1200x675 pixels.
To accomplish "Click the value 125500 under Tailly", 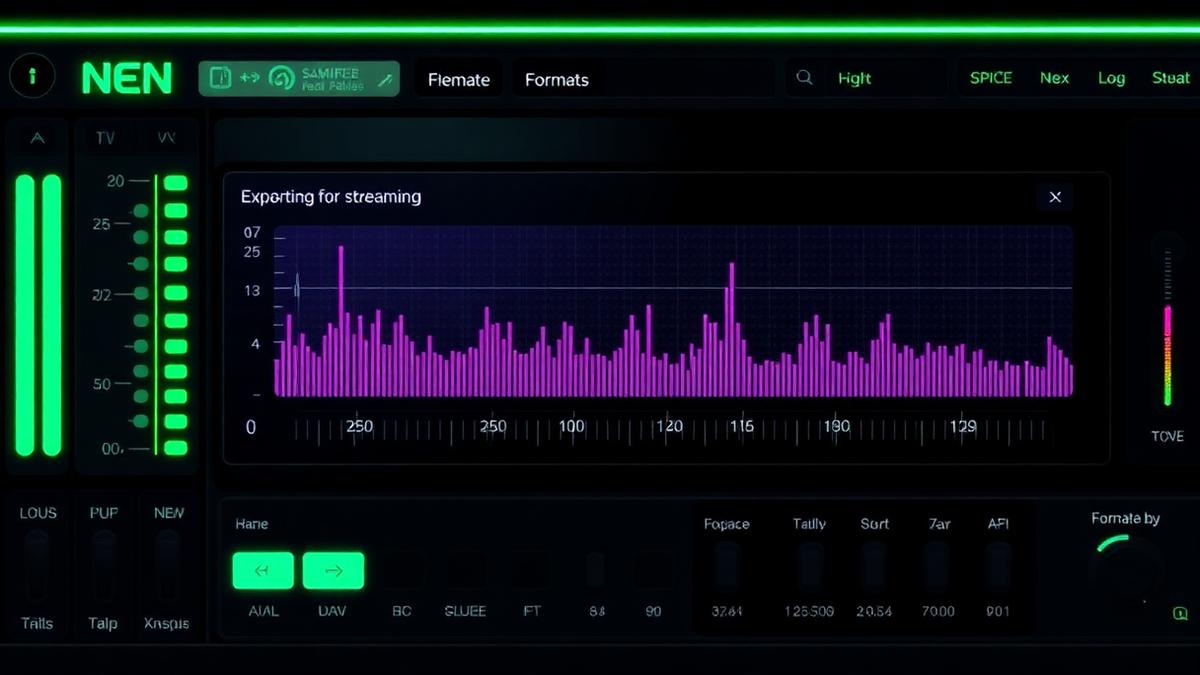I will point(809,611).
